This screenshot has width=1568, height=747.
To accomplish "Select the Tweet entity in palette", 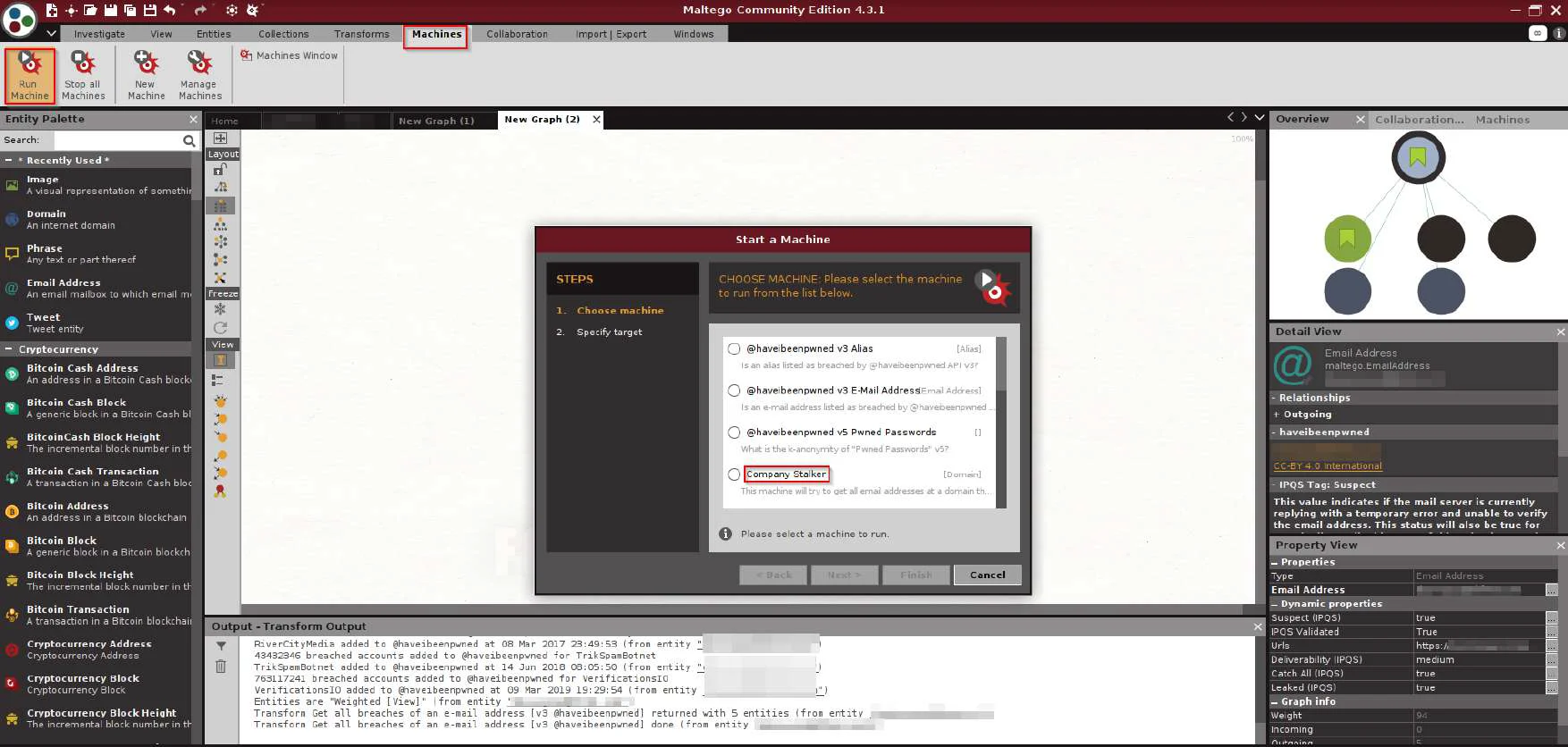I will (x=97, y=323).
